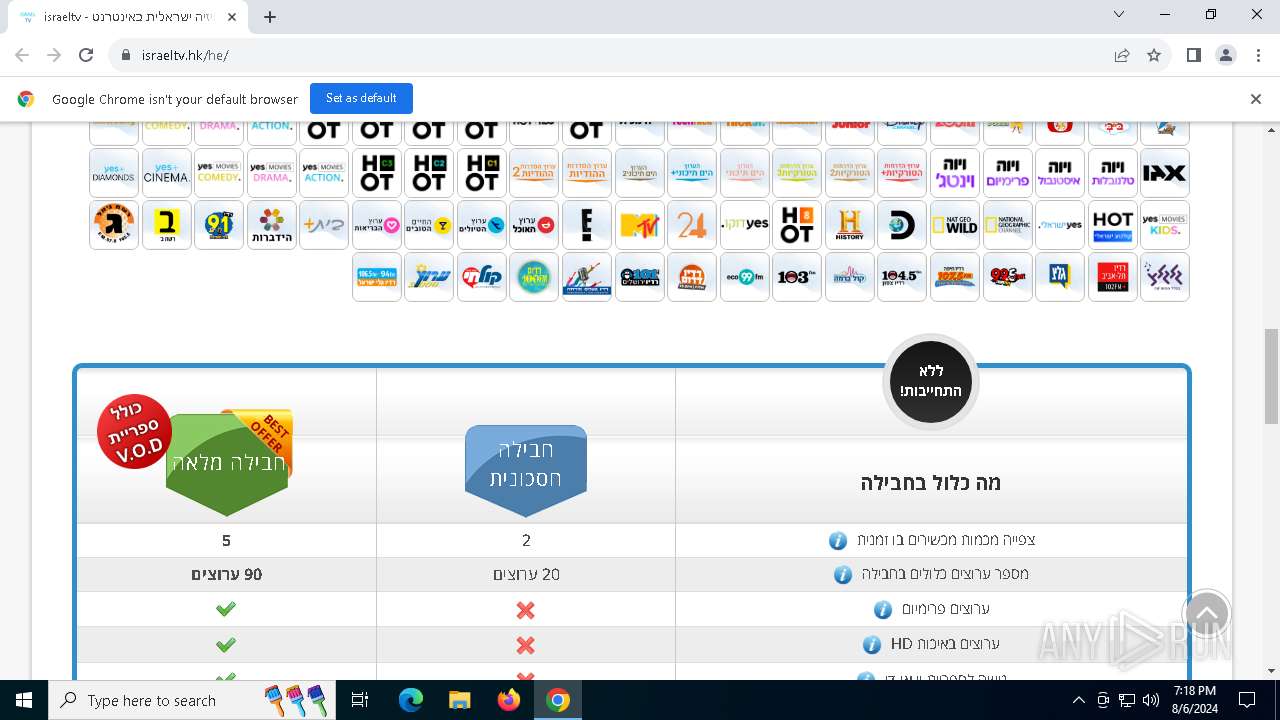Select the yes Movies Action channel
Image resolution: width=1280 pixels, height=720 pixels.
click(x=323, y=172)
